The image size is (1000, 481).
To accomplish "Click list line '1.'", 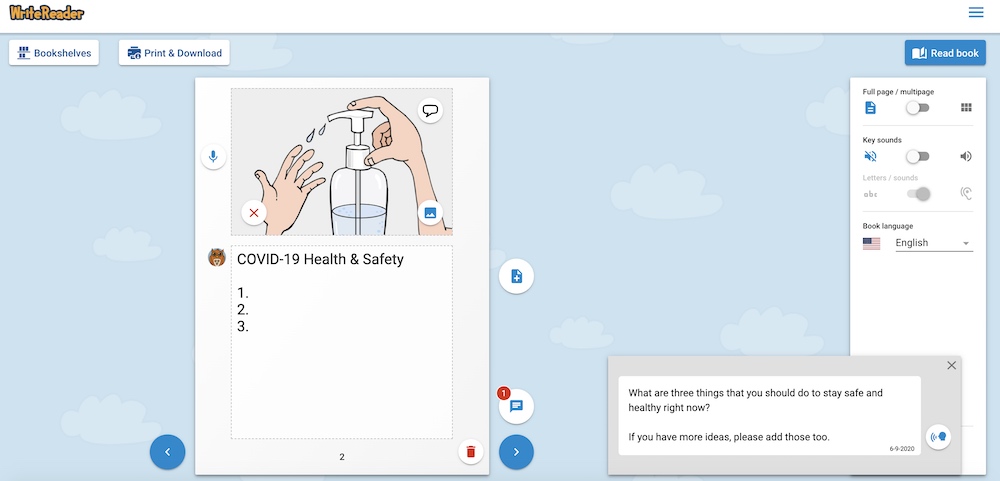I will coord(242,293).
